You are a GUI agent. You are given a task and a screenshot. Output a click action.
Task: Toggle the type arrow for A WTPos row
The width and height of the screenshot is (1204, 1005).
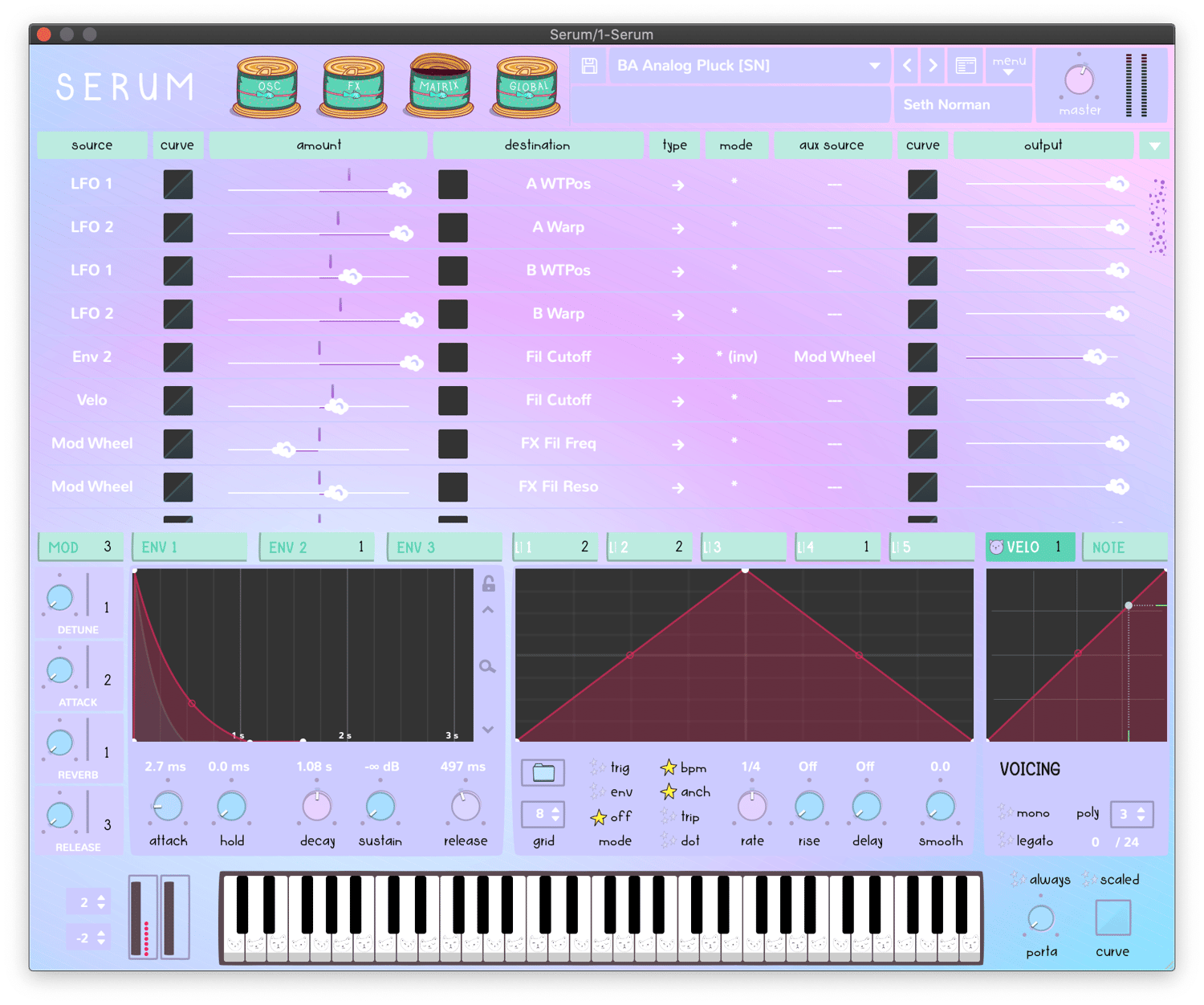pos(678,185)
